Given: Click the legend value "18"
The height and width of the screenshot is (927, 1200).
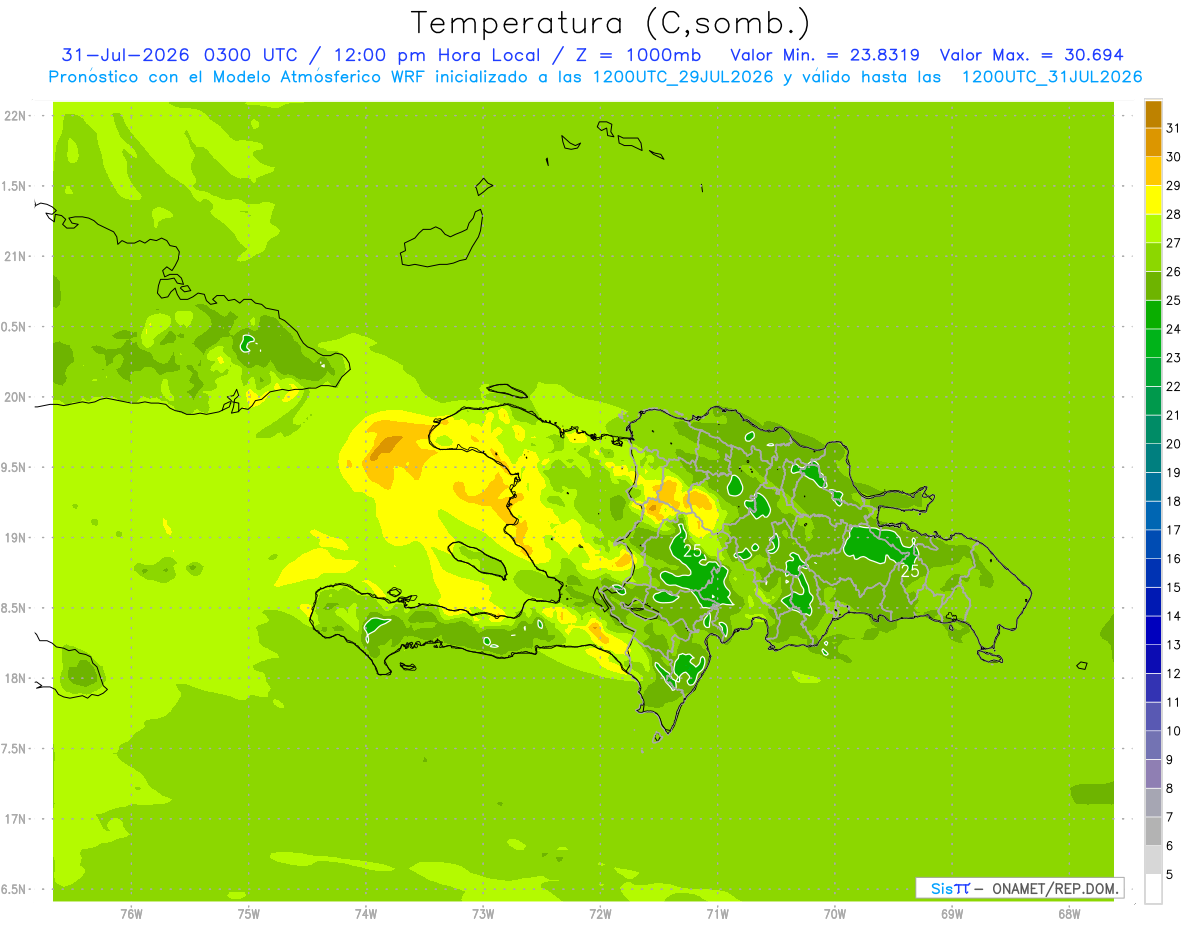Looking at the screenshot, I should (1173, 501).
